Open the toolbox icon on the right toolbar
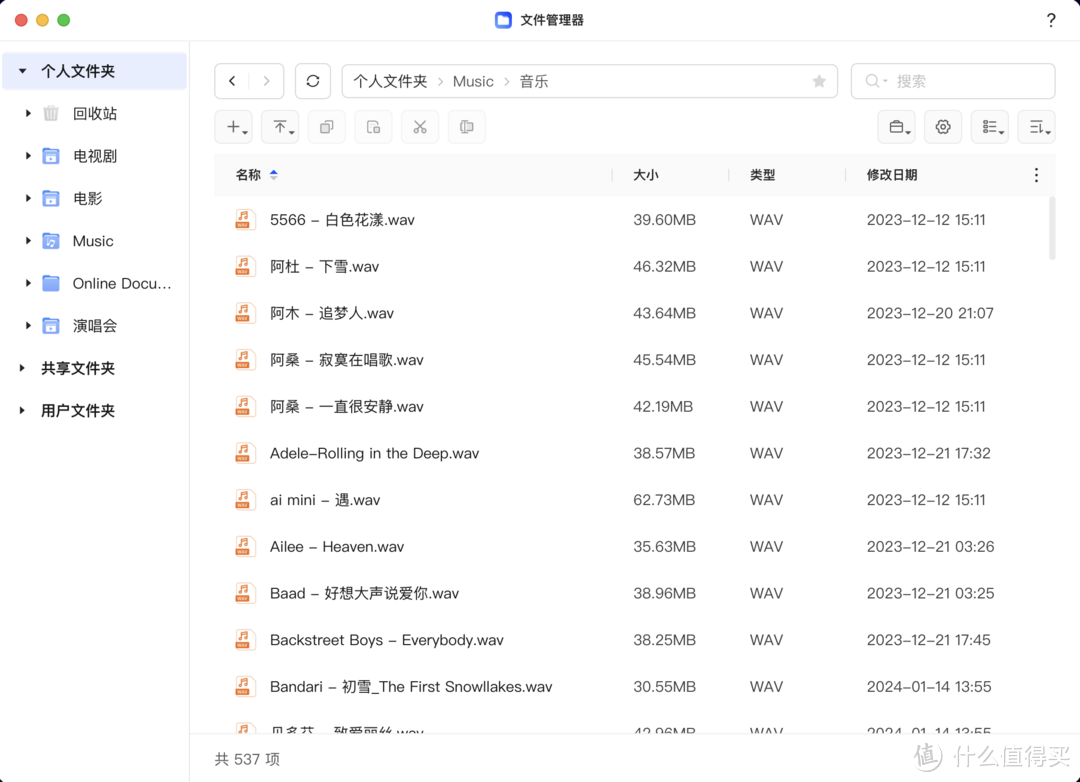 pyautogui.click(x=896, y=127)
